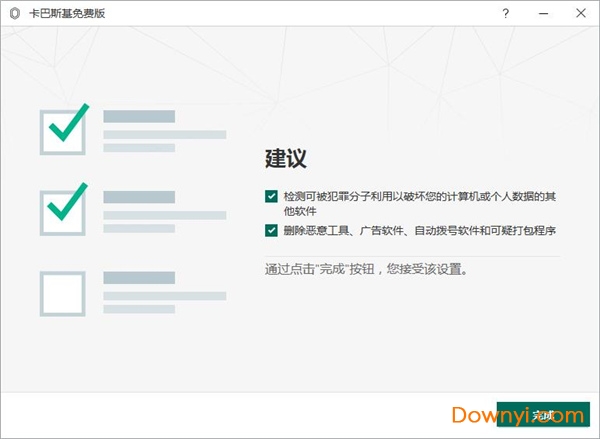Click placeholder lines beside the top checkmark
600x439 pixels.
tap(164, 132)
